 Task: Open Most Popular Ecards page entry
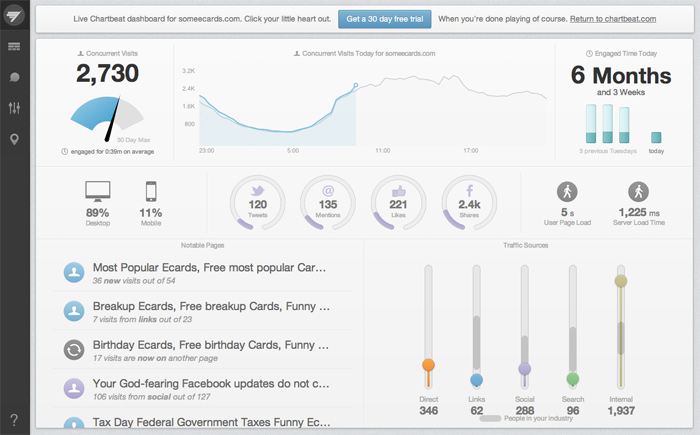[203, 273]
